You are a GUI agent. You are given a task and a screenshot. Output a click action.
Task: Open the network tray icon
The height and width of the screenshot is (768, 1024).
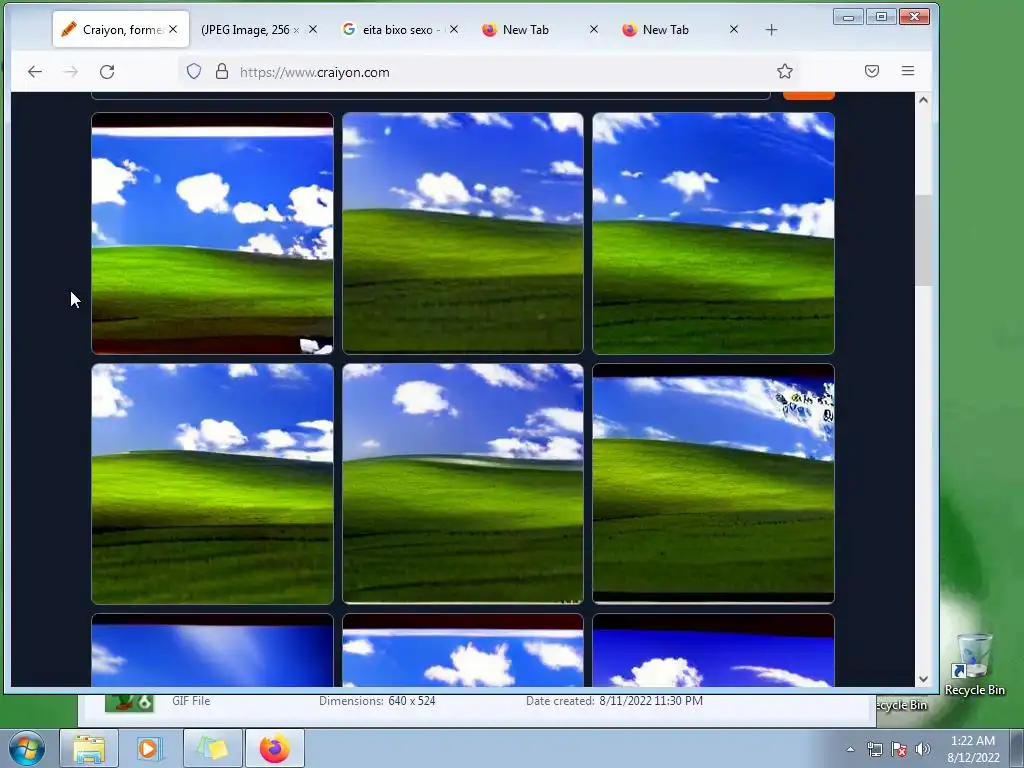pyautogui.click(x=874, y=749)
